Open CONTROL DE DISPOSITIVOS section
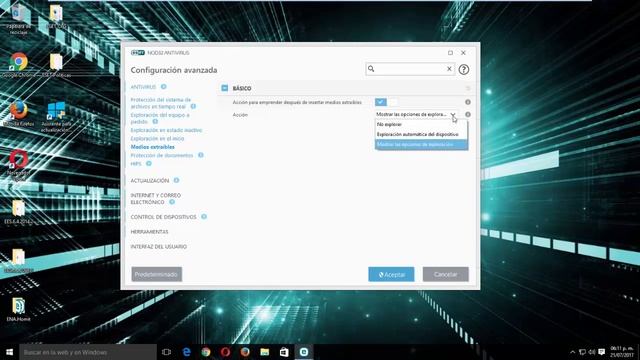 [x=163, y=217]
